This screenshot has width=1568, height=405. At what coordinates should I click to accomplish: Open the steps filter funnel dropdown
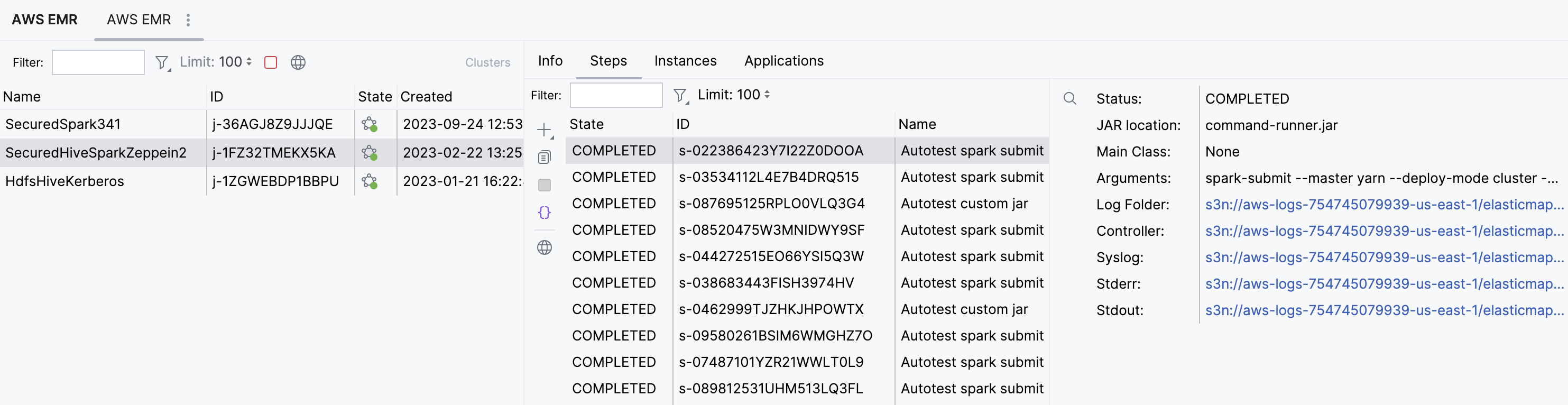pos(680,95)
